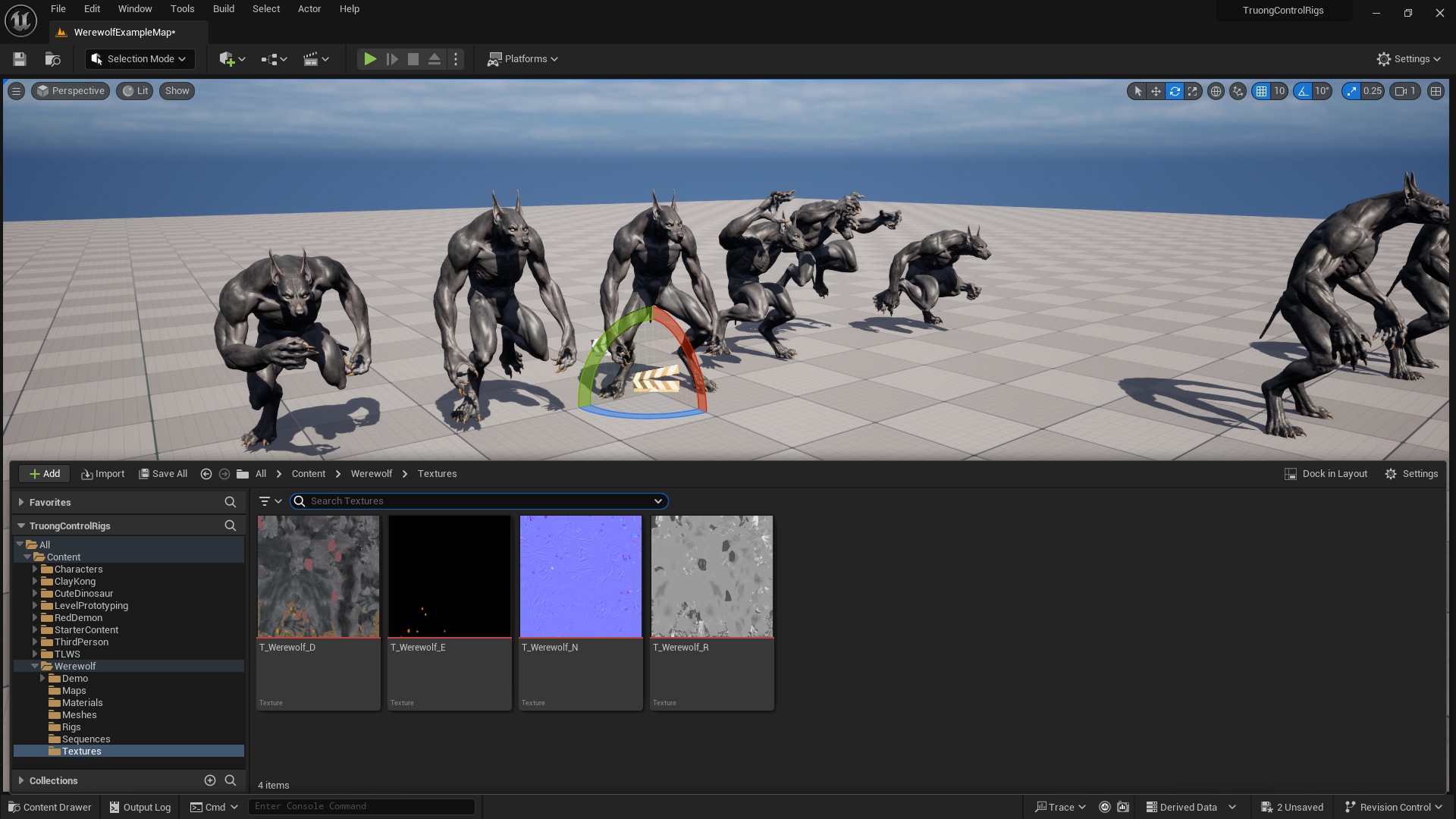The width and height of the screenshot is (1456, 819).
Task: Click the Werewolf breadcrumb path segment
Action: click(372, 474)
